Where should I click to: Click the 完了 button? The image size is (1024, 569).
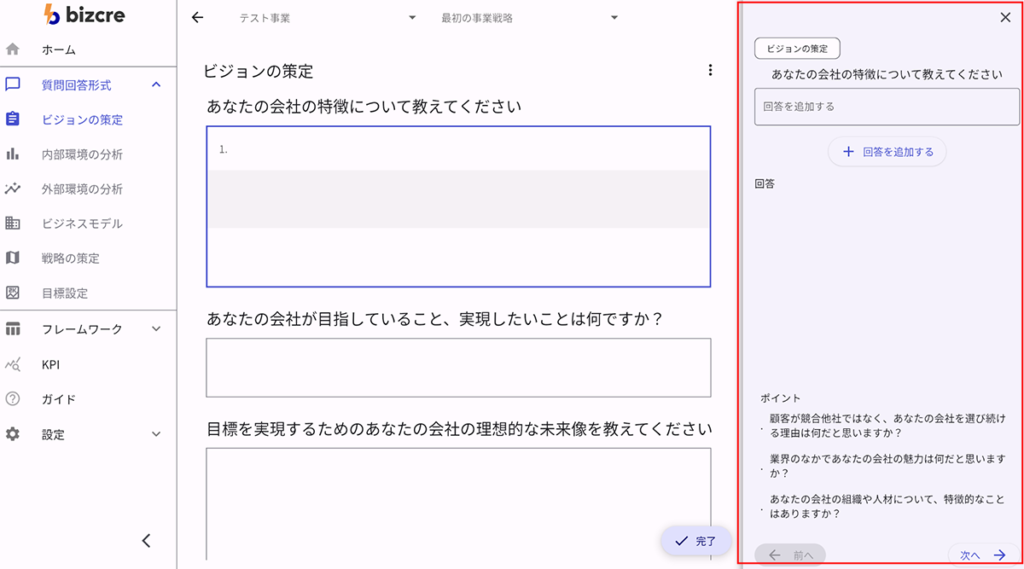pos(695,541)
